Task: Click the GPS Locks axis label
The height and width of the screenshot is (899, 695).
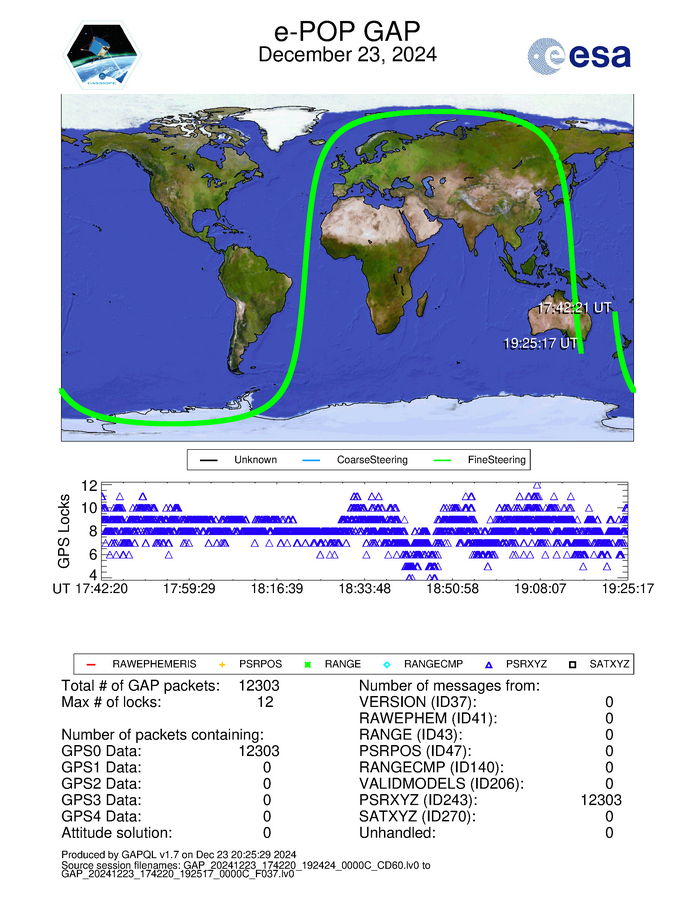Action: coord(66,529)
